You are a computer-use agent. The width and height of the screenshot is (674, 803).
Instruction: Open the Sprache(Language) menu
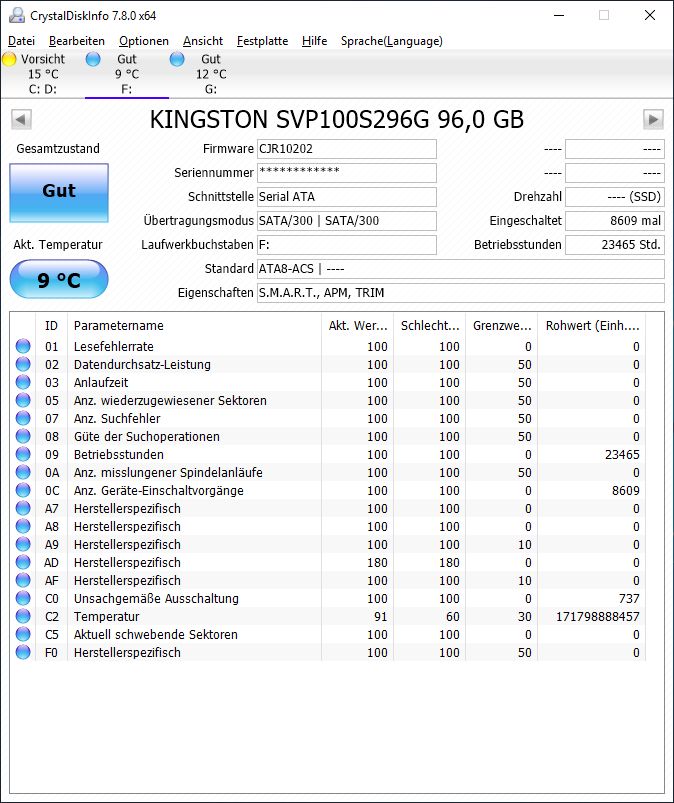tap(392, 41)
